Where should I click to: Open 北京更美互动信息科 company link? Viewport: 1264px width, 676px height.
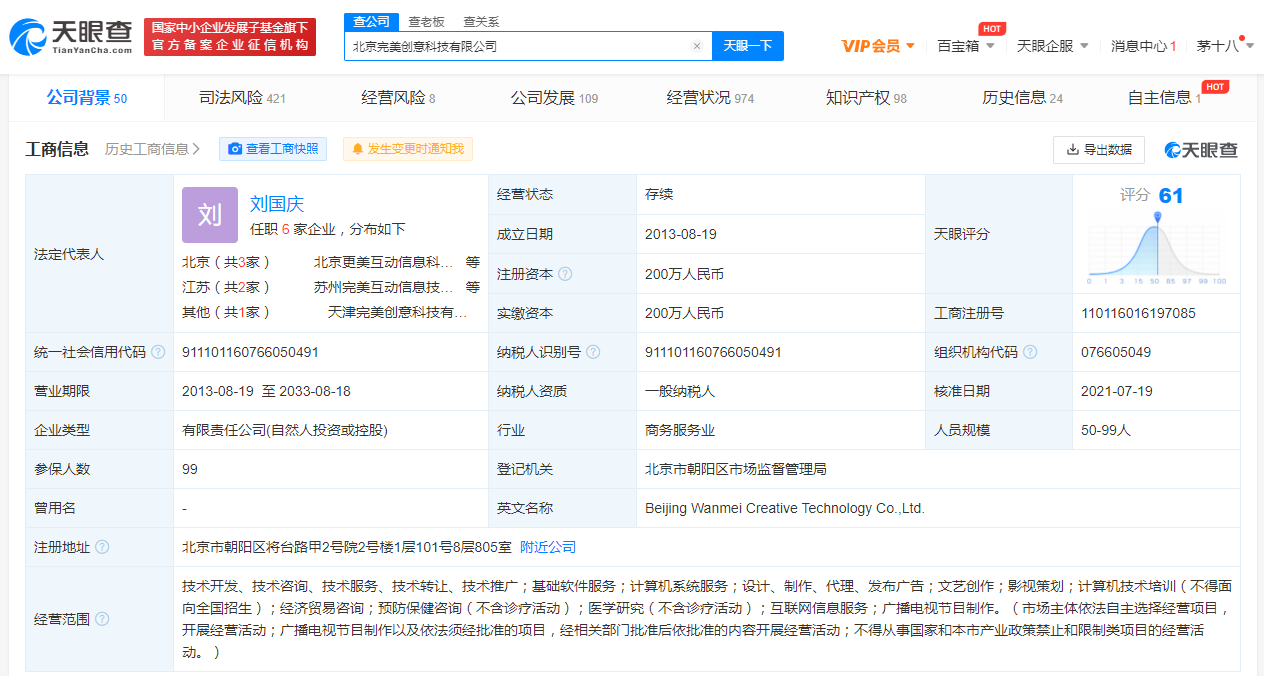pyautogui.click(x=384, y=262)
